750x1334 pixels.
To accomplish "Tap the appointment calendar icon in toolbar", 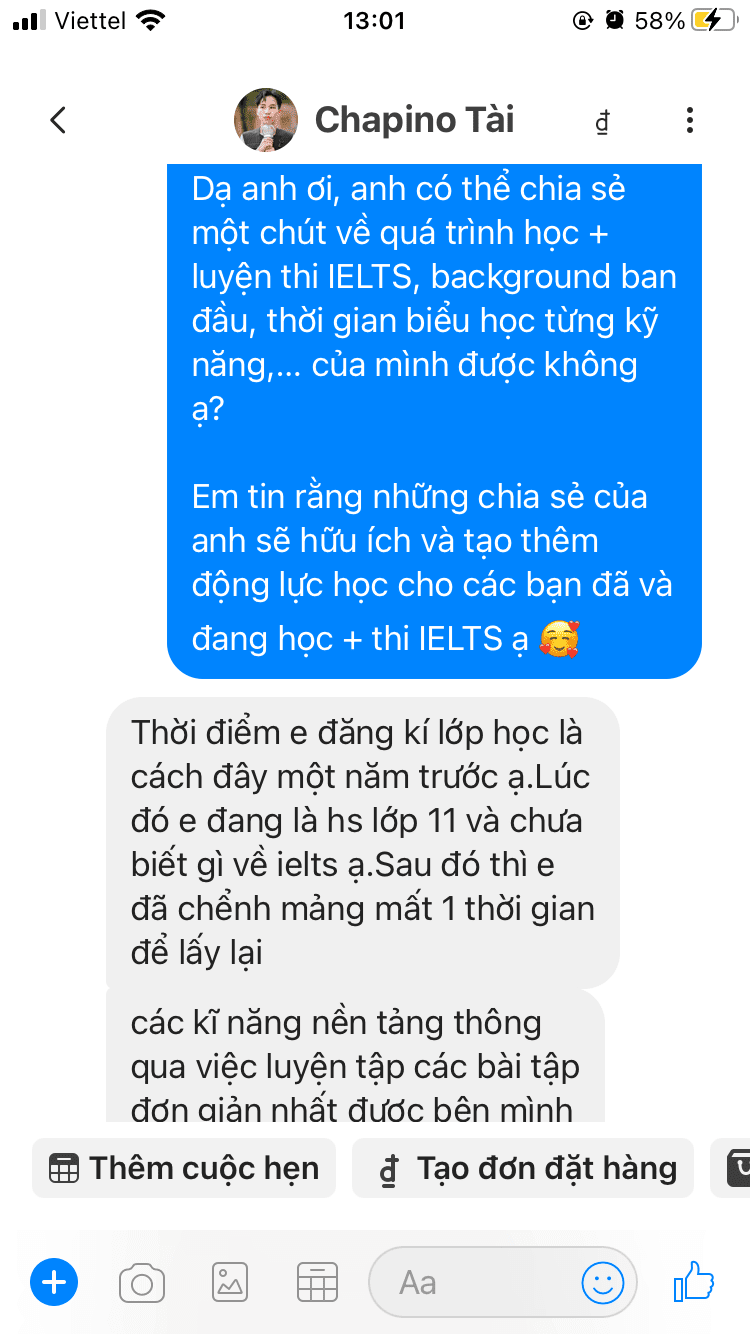I will (x=318, y=1283).
